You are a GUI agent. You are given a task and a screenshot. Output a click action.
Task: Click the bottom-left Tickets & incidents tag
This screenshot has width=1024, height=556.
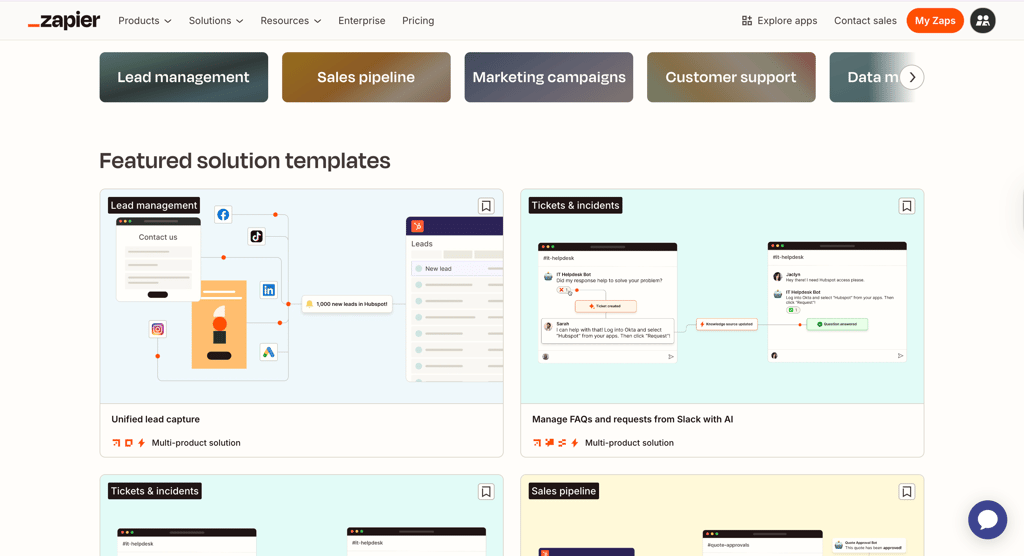pyautogui.click(x=155, y=491)
